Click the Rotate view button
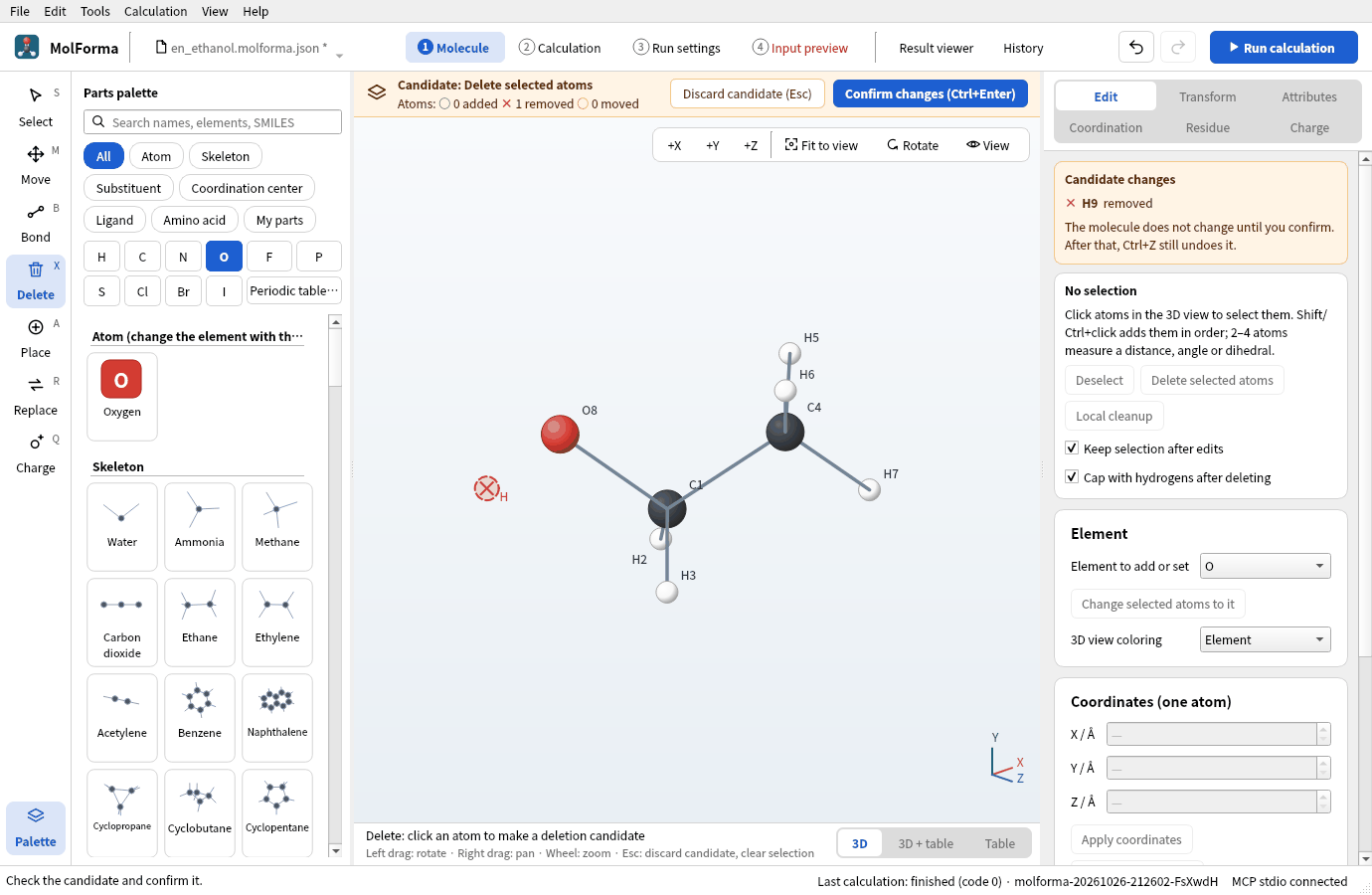Viewport: 1372px width, 895px height. click(x=913, y=145)
